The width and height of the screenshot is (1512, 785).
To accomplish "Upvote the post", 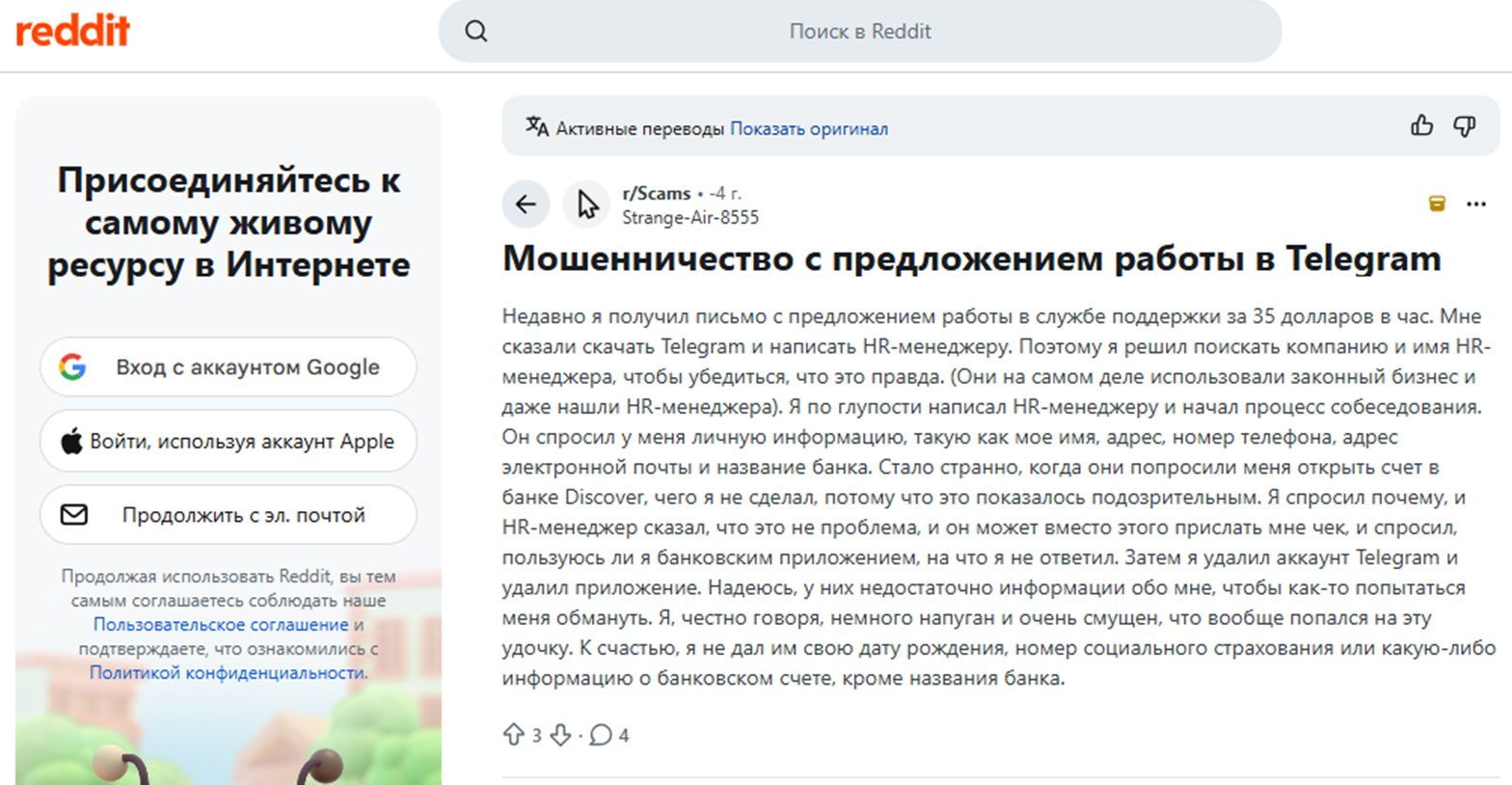I will point(513,735).
